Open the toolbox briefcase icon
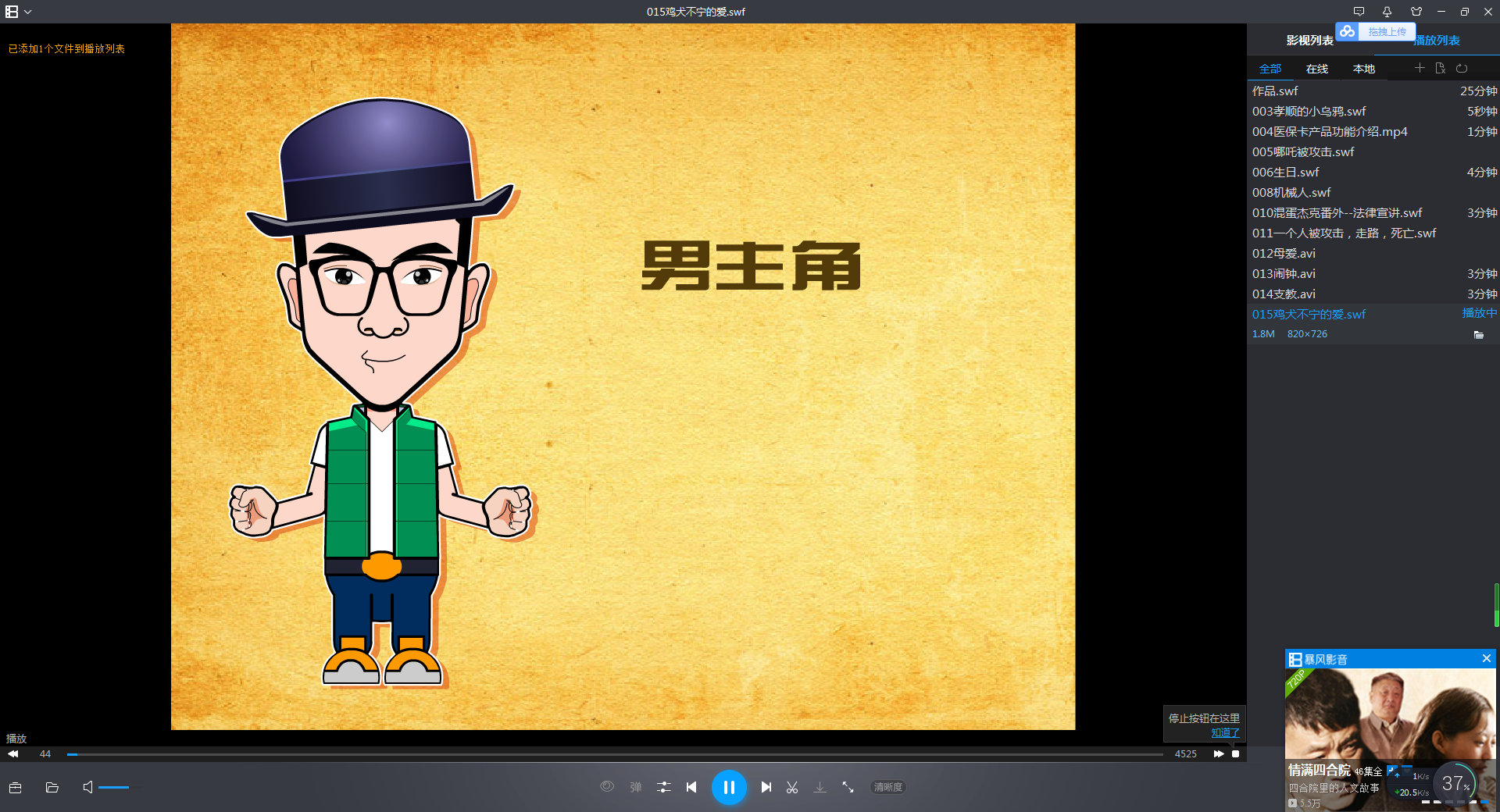The width and height of the screenshot is (1500, 812). 15,787
